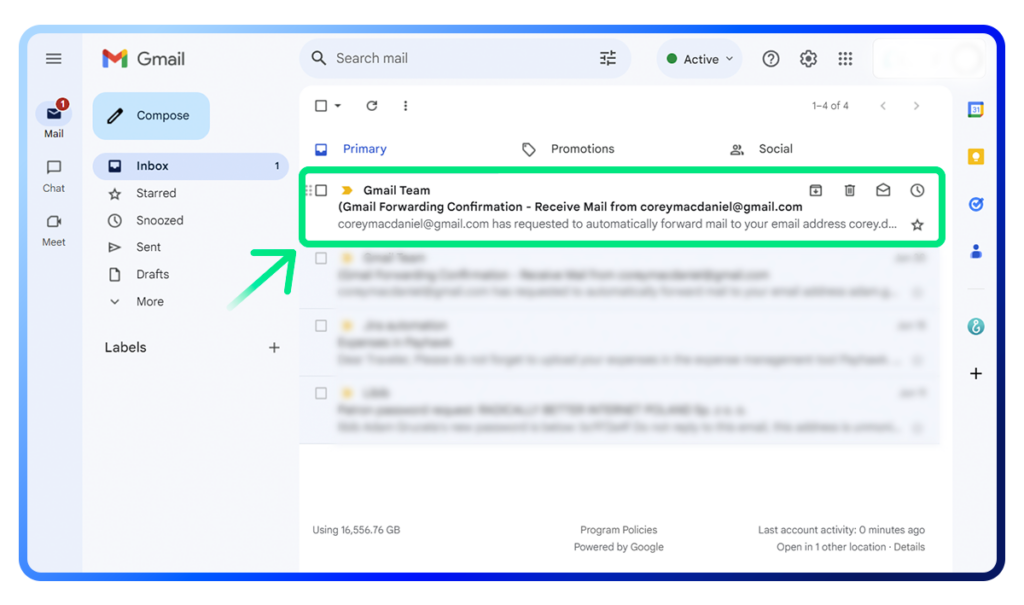Delete the Gmail Team email
This screenshot has width=1024, height=605.
coord(850,190)
